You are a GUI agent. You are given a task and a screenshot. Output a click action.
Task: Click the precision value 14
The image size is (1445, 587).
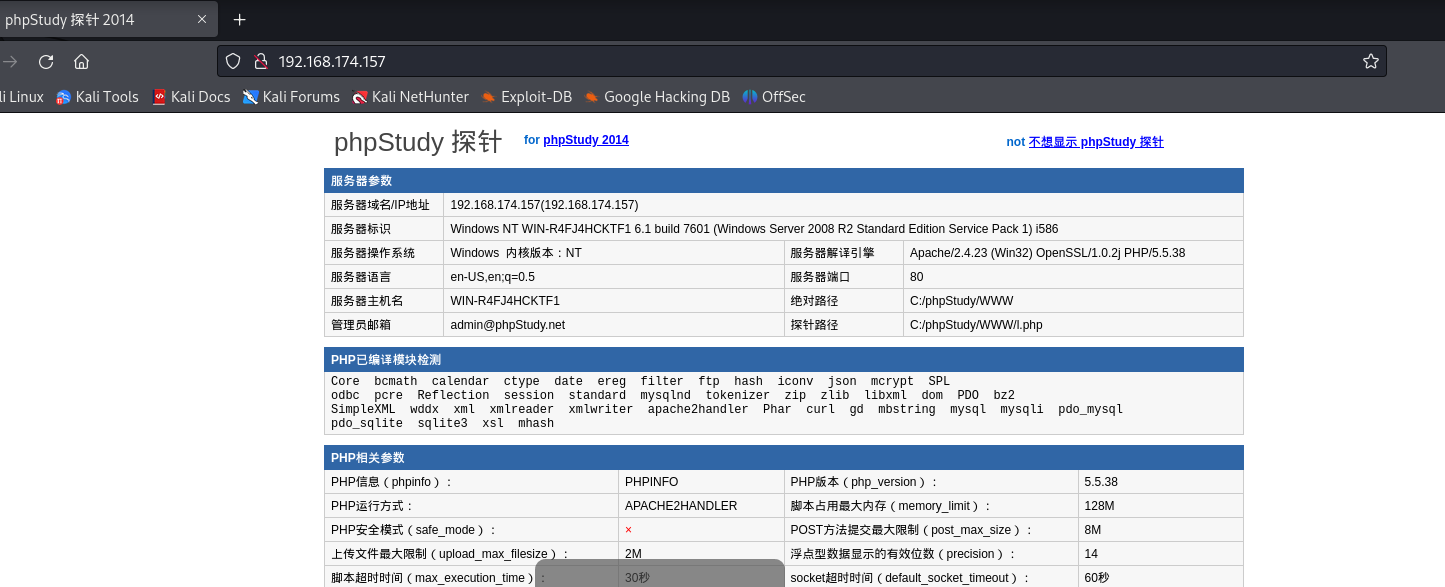coord(1091,554)
